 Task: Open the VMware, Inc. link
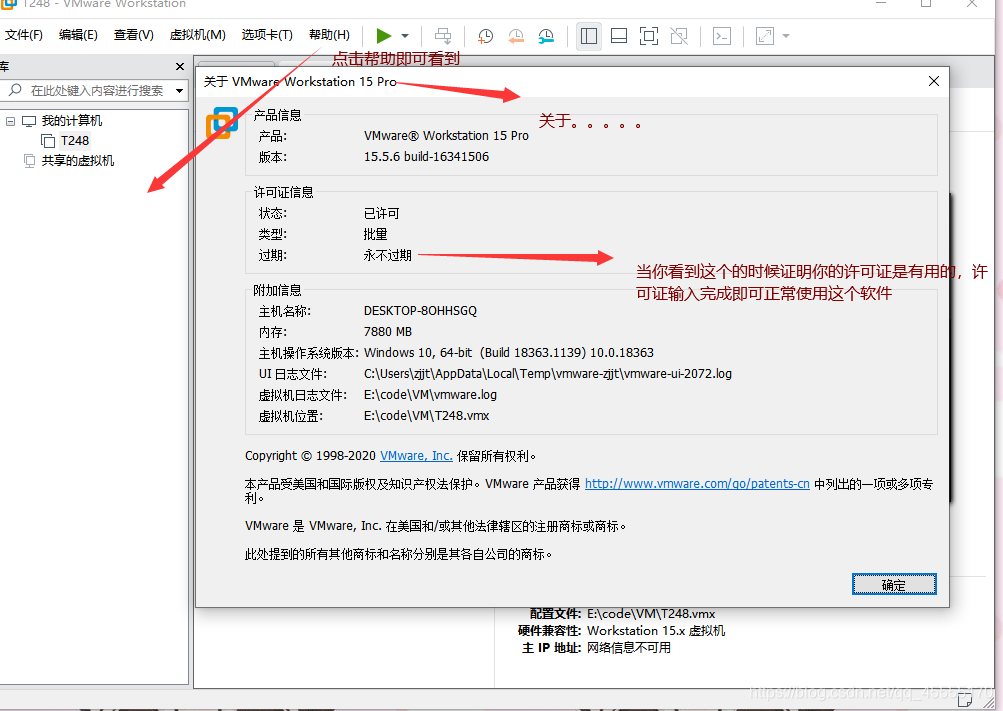416,456
